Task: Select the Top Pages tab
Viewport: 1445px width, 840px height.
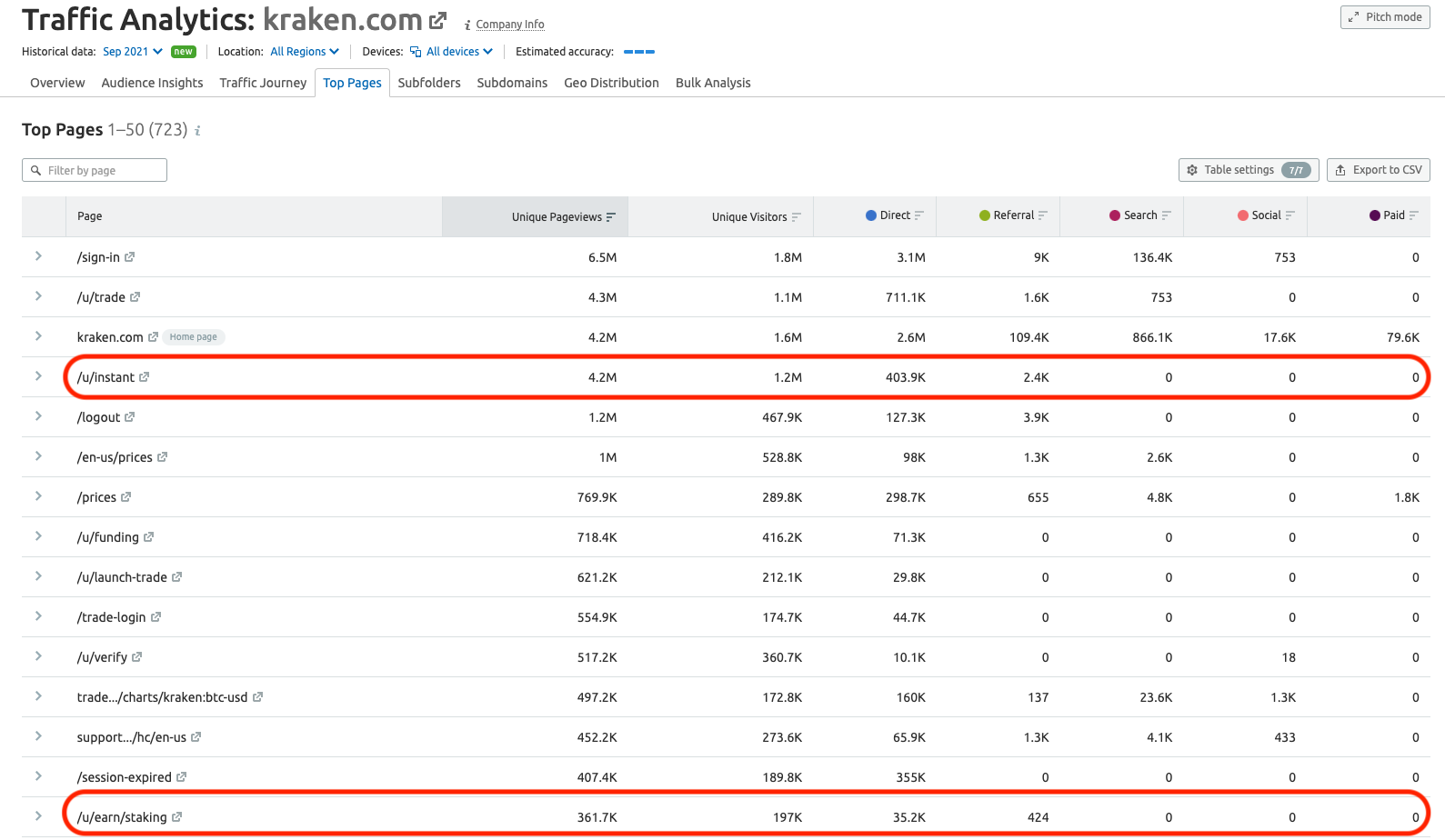Action: click(353, 83)
